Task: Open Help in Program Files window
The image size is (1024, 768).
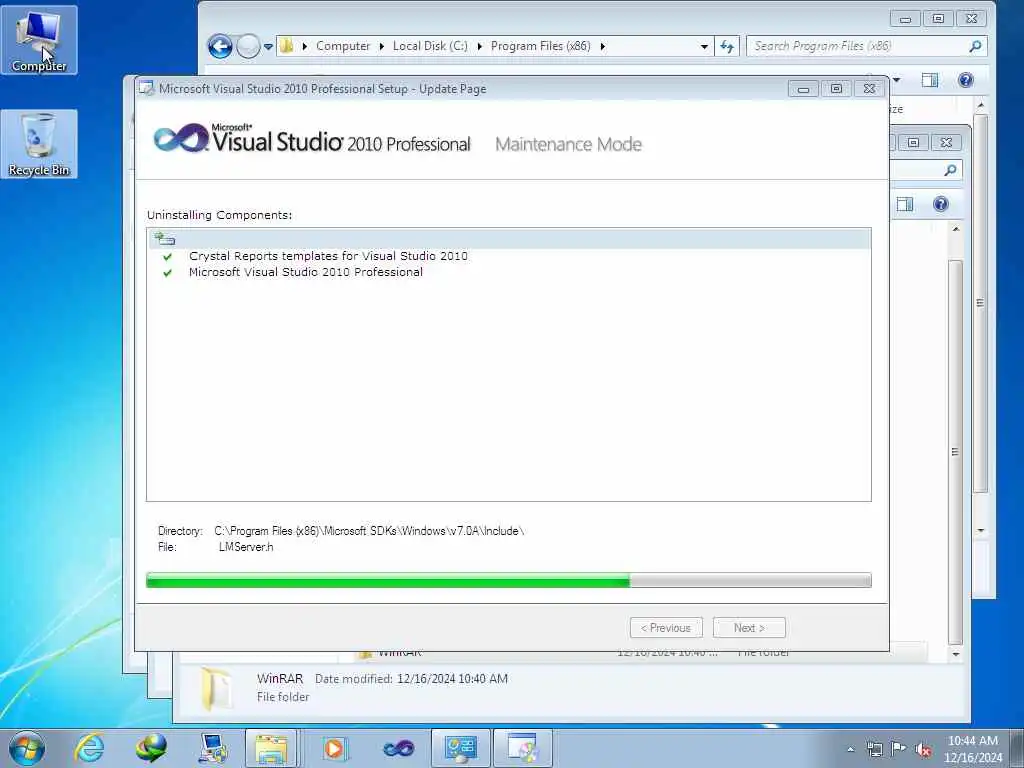Action: point(965,80)
